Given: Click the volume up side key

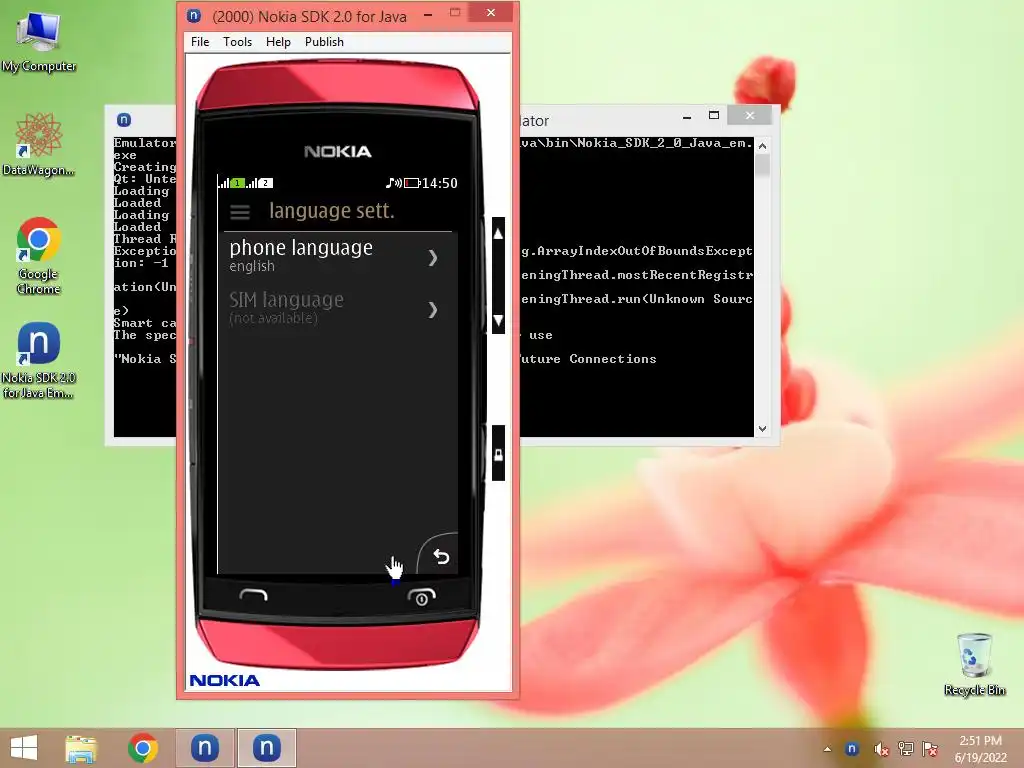Looking at the screenshot, I should [498, 234].
